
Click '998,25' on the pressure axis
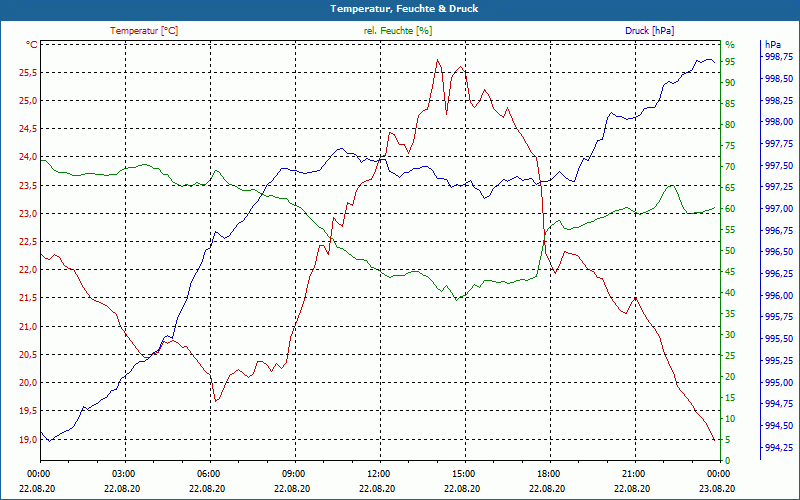tap(779, 101)
